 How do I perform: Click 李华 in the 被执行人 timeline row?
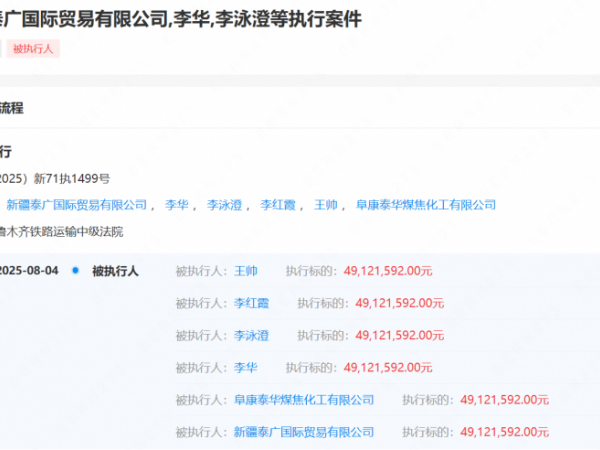point(246,367)
